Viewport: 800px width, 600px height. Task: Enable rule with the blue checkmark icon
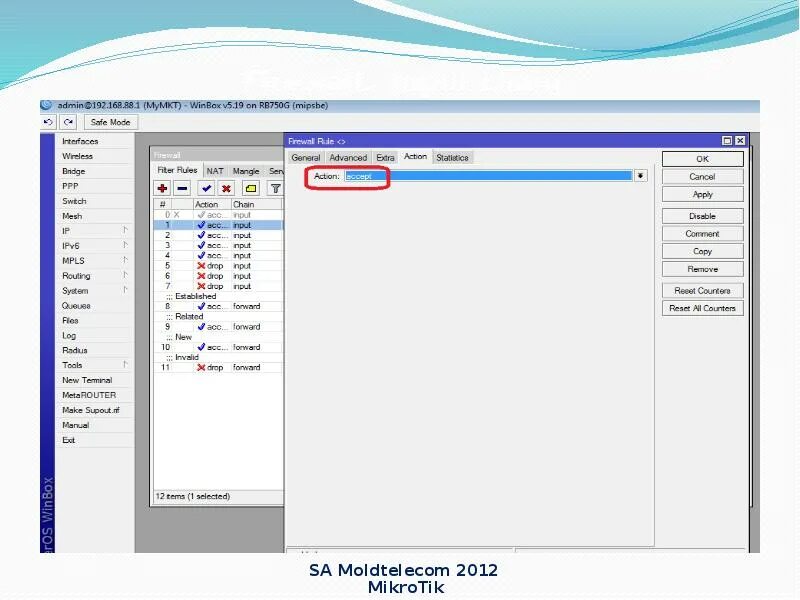coord(206,188)
